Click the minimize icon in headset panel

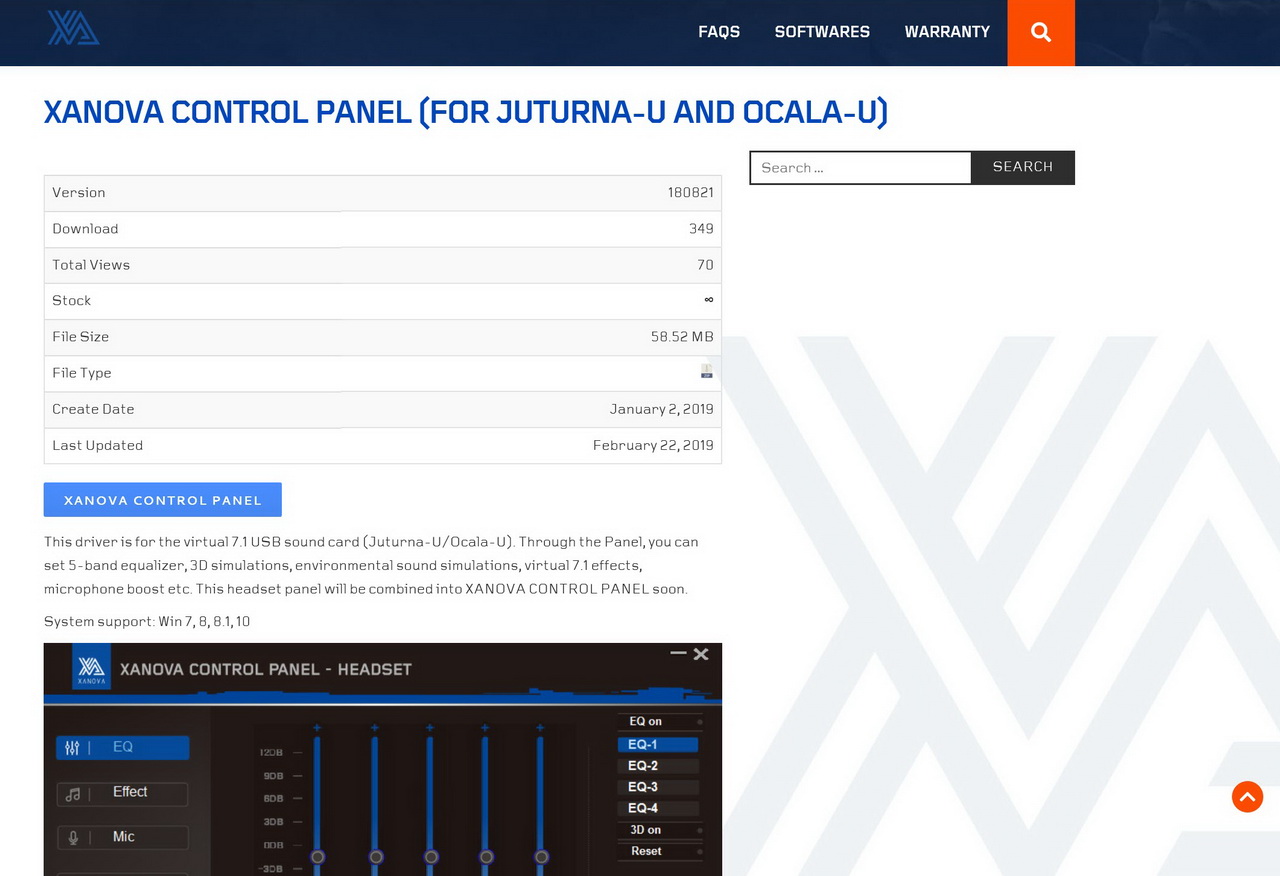pyautogui.click(x=678, y=653)
